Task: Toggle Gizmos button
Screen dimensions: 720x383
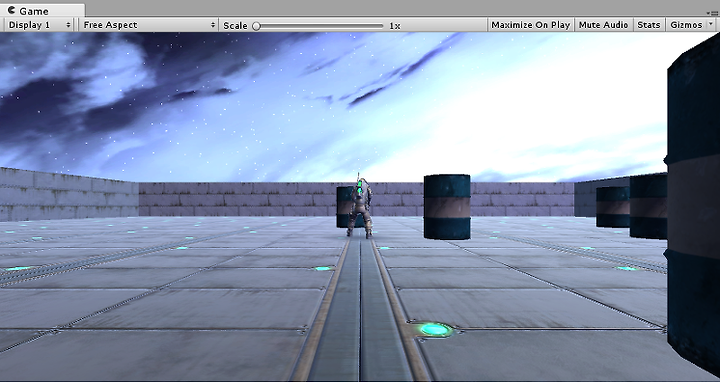Action: point(686,25)
